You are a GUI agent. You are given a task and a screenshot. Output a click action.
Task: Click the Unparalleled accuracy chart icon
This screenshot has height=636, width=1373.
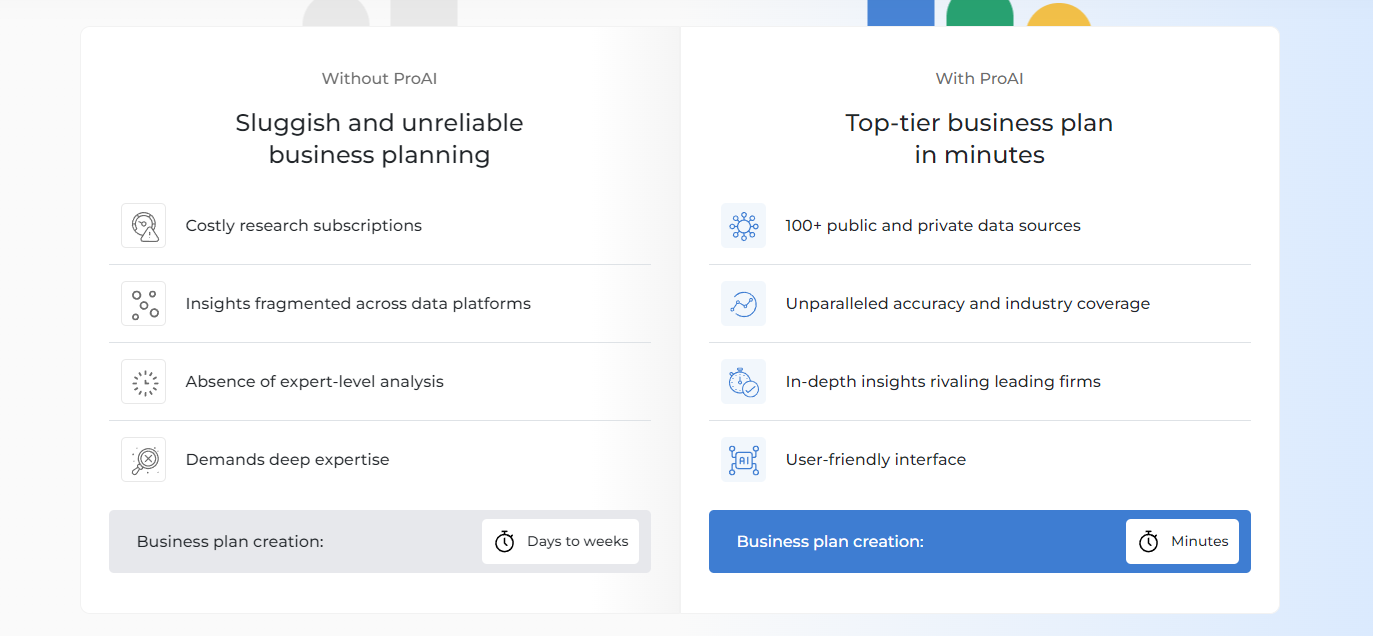[743, 304]
